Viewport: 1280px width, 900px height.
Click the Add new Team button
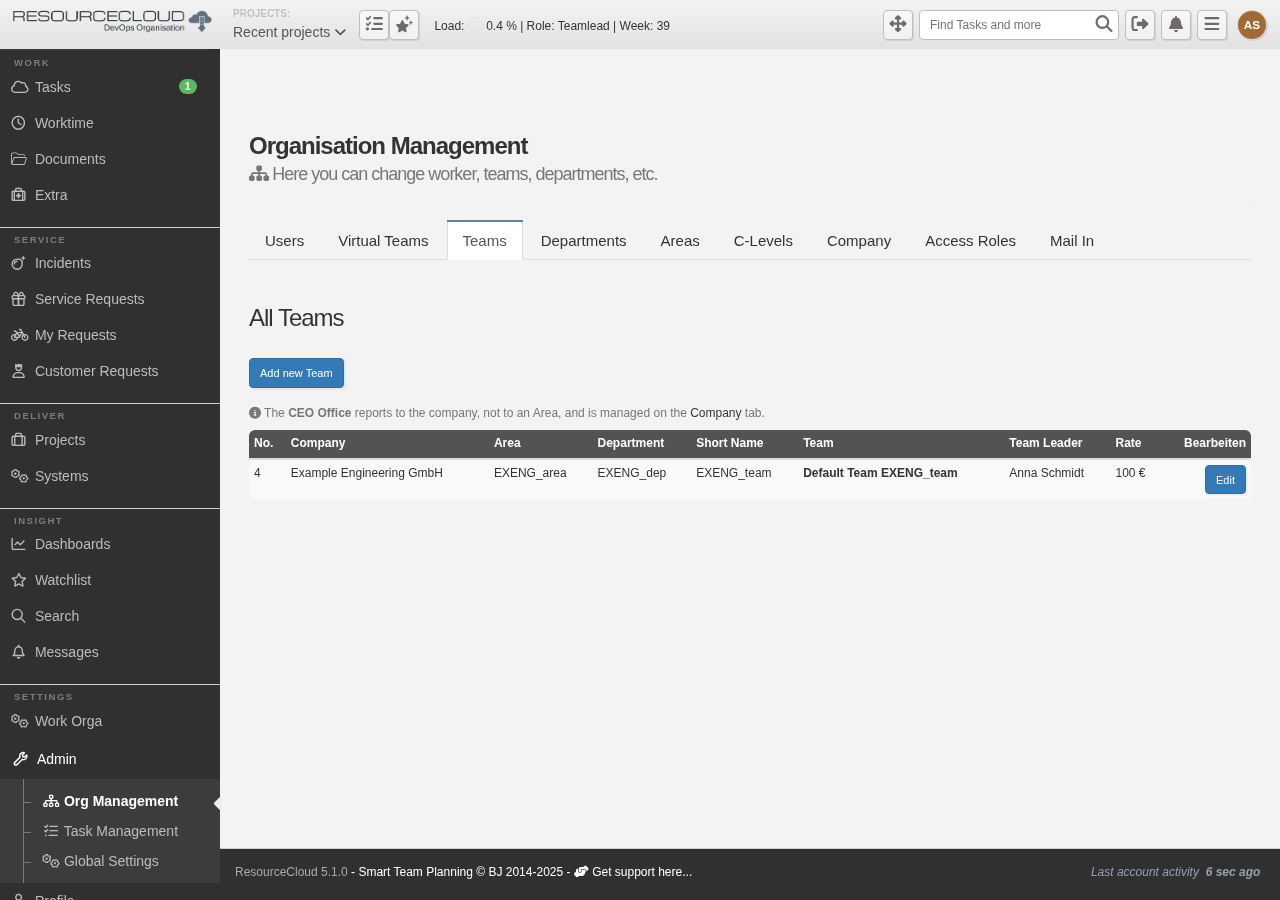point(296,373)
